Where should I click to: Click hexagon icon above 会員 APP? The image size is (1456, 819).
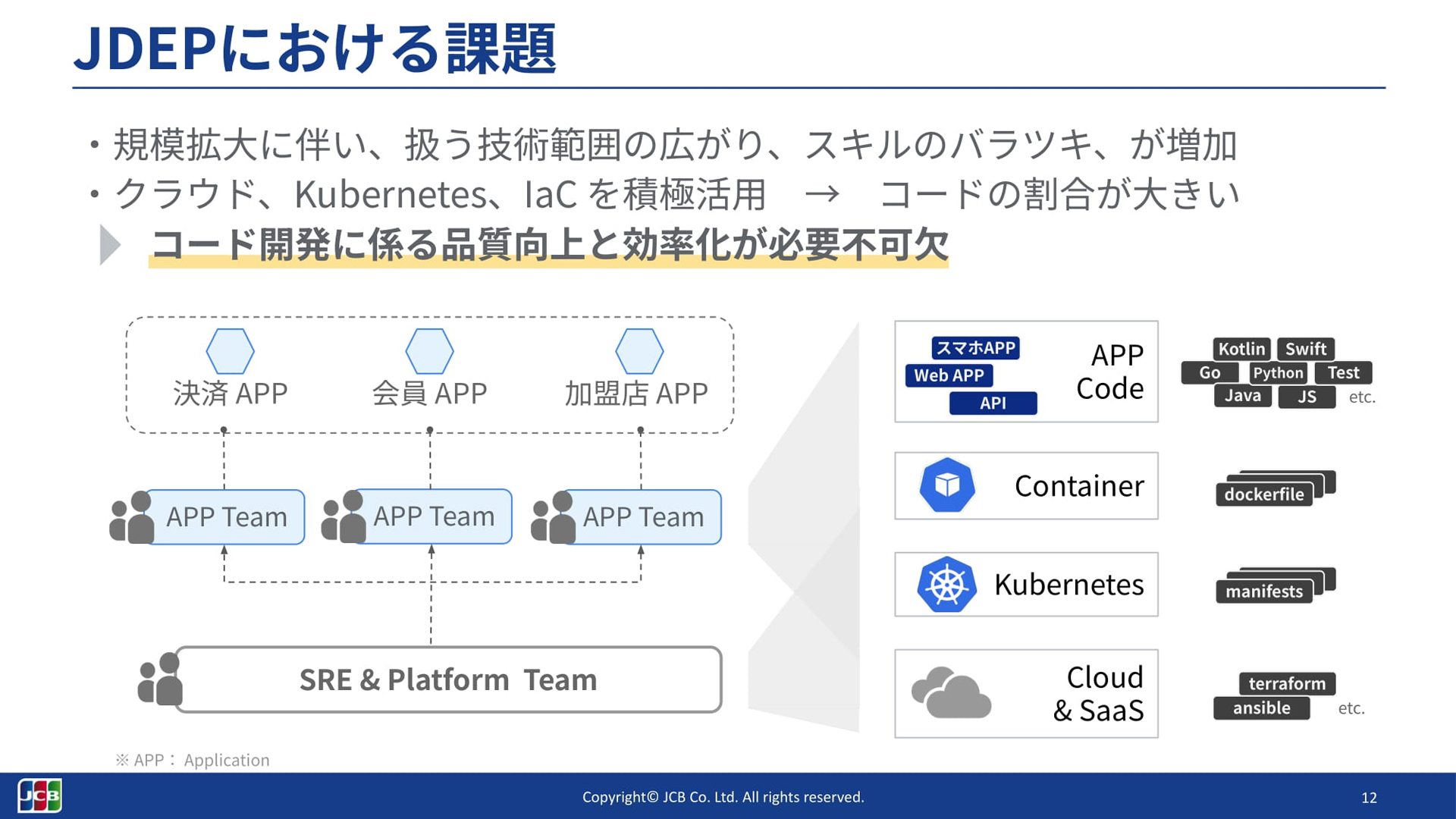429,351
